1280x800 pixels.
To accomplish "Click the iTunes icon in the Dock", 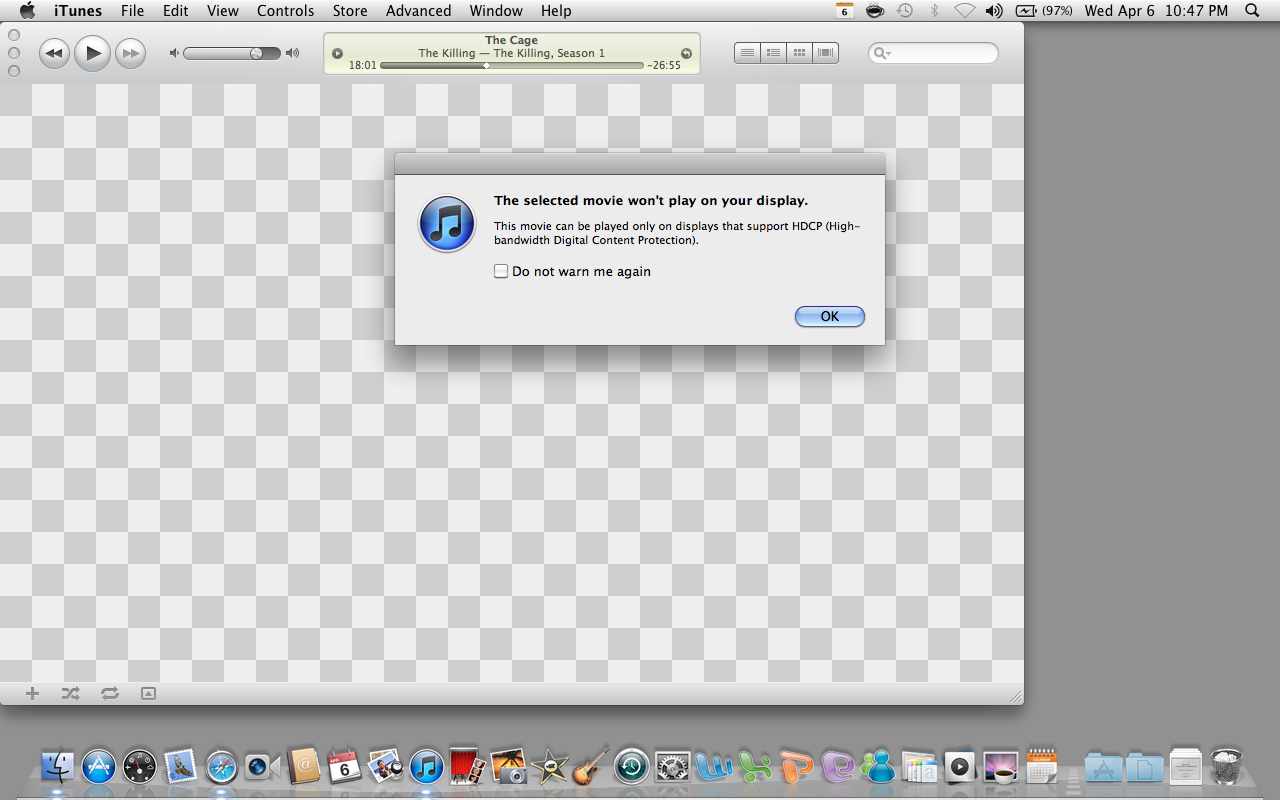I will (x=426, y=767).
